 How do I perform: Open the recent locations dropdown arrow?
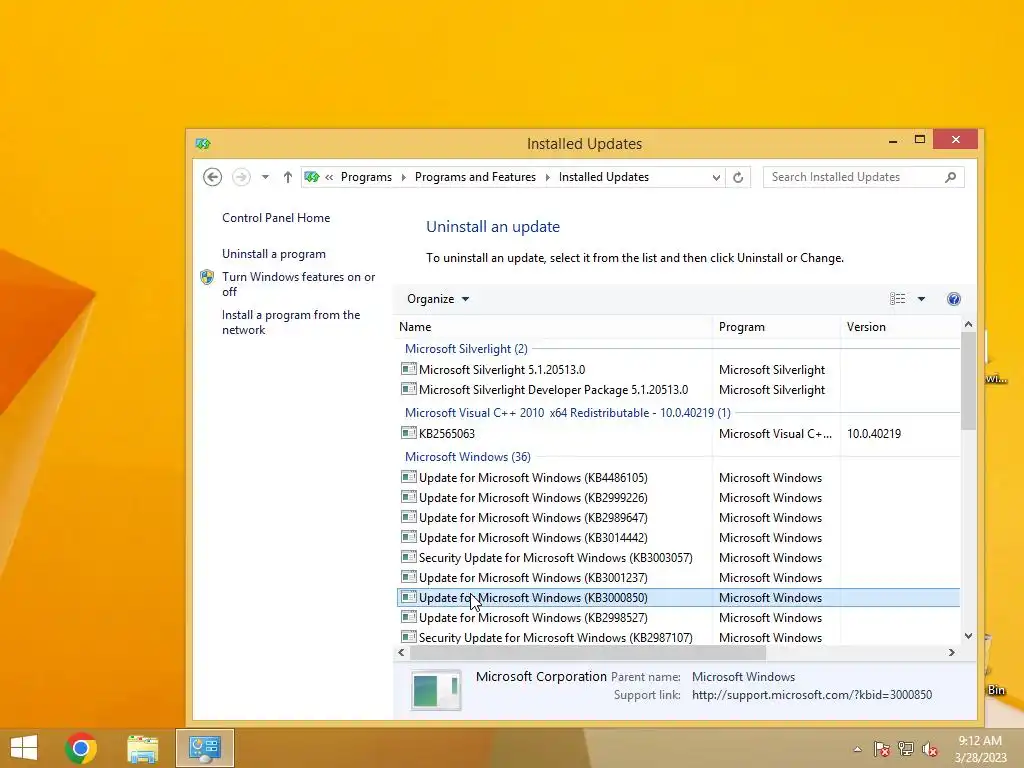coord(265,177)
